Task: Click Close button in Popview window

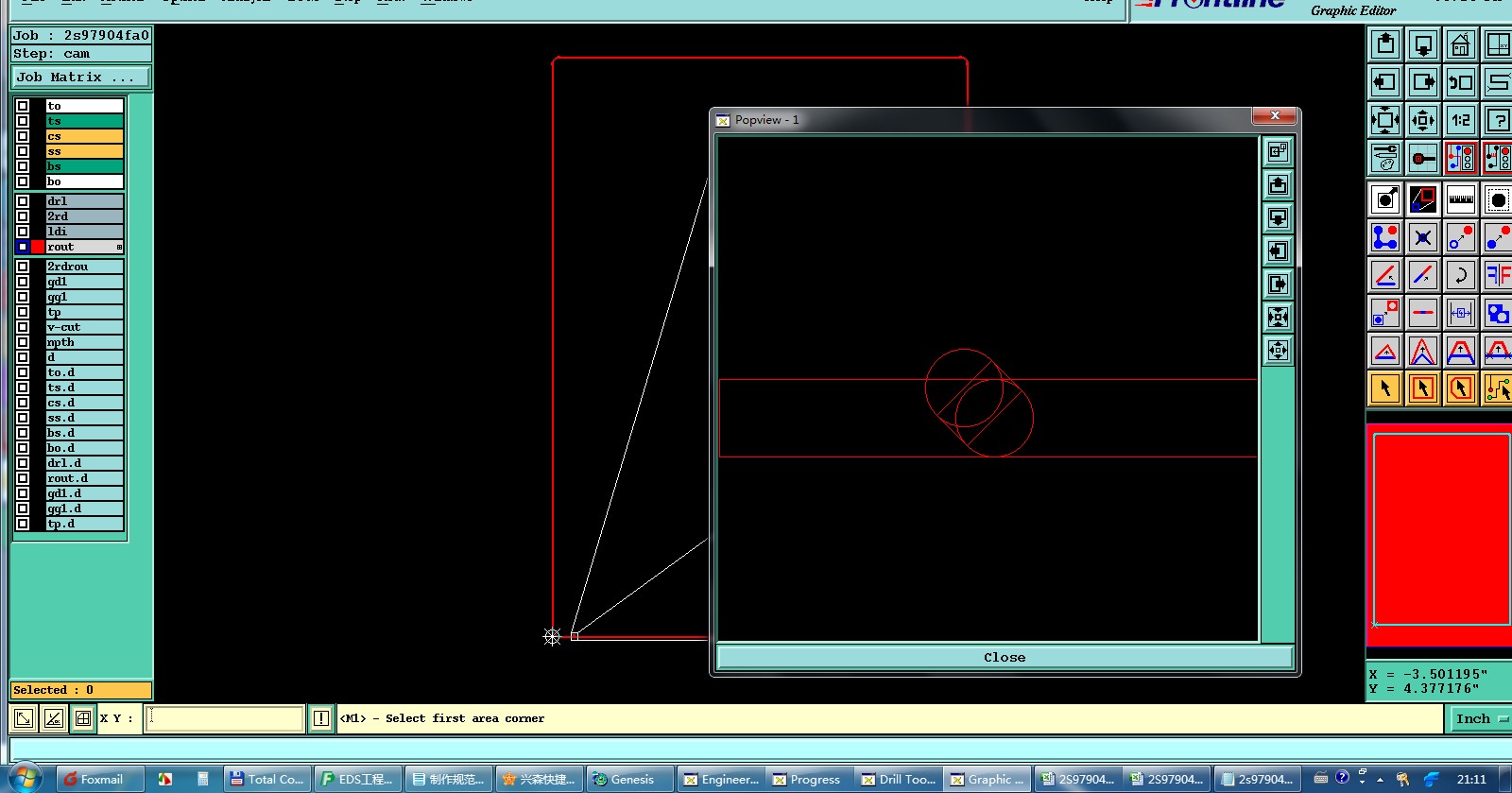Action: [x=1005, y=657]
